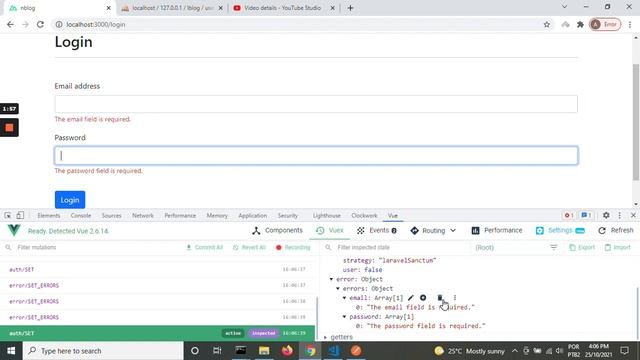Select the nblog browser tab
Screen dimensions: 640x360
pyautogui.click(x=57, y=8)
